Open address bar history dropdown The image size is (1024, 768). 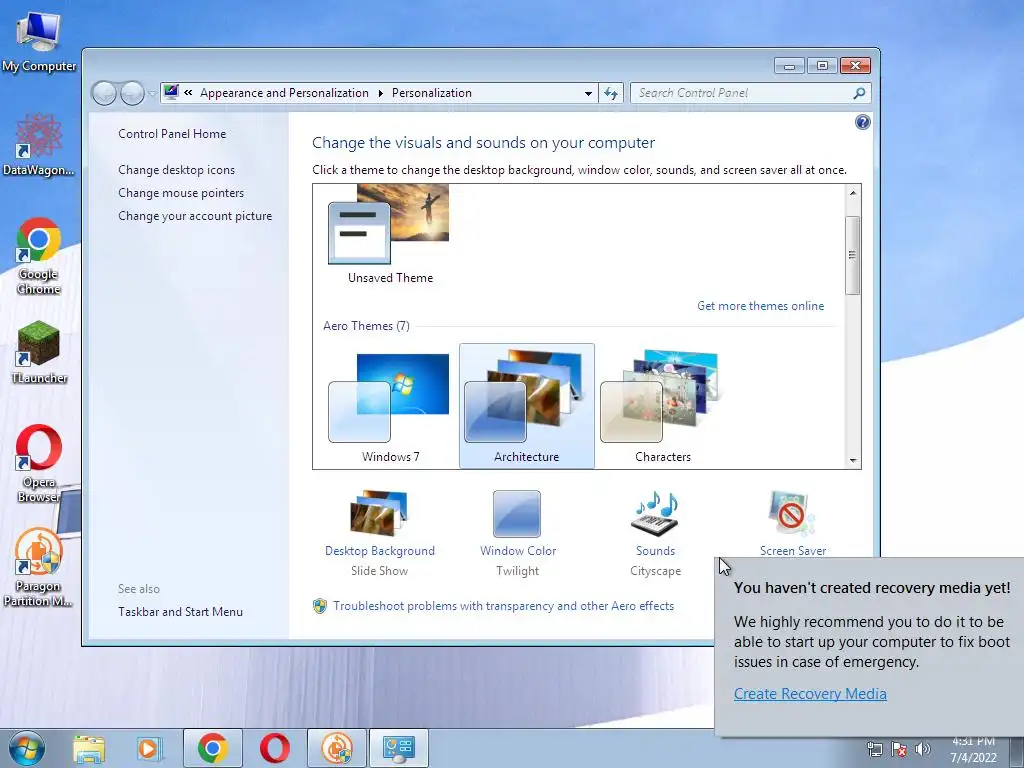click(588, 93)
